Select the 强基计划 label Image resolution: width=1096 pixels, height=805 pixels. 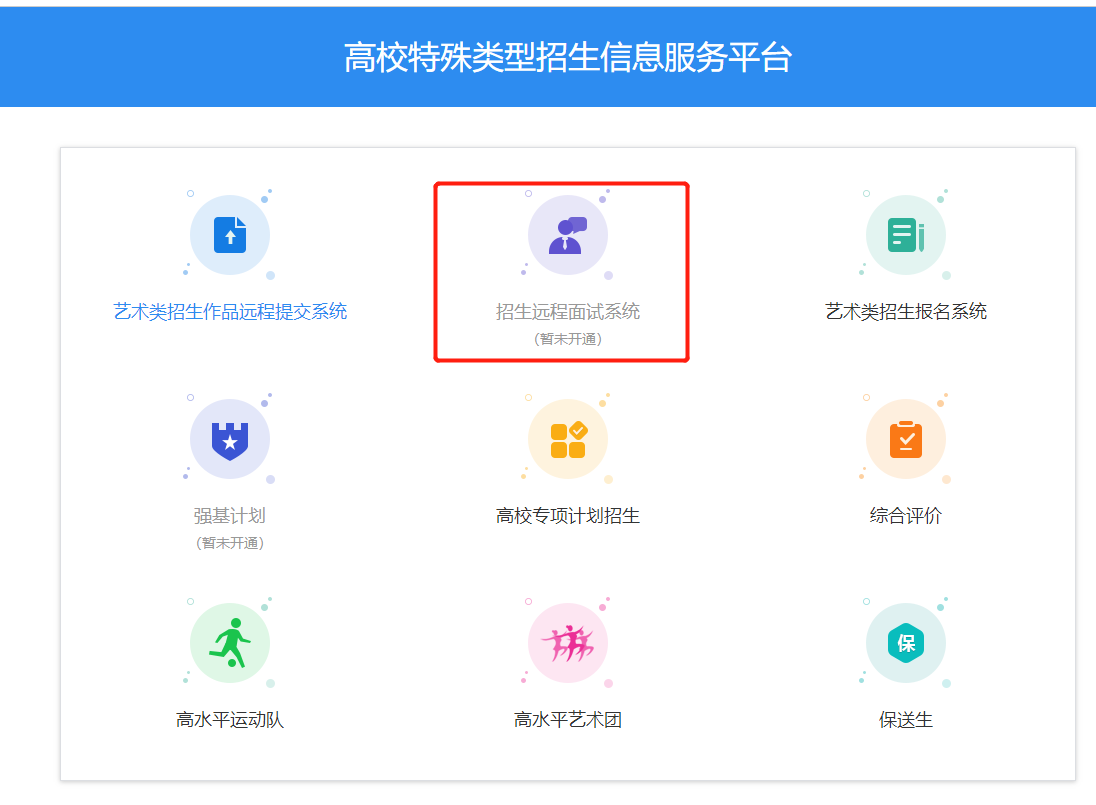(x=230, y=516)
